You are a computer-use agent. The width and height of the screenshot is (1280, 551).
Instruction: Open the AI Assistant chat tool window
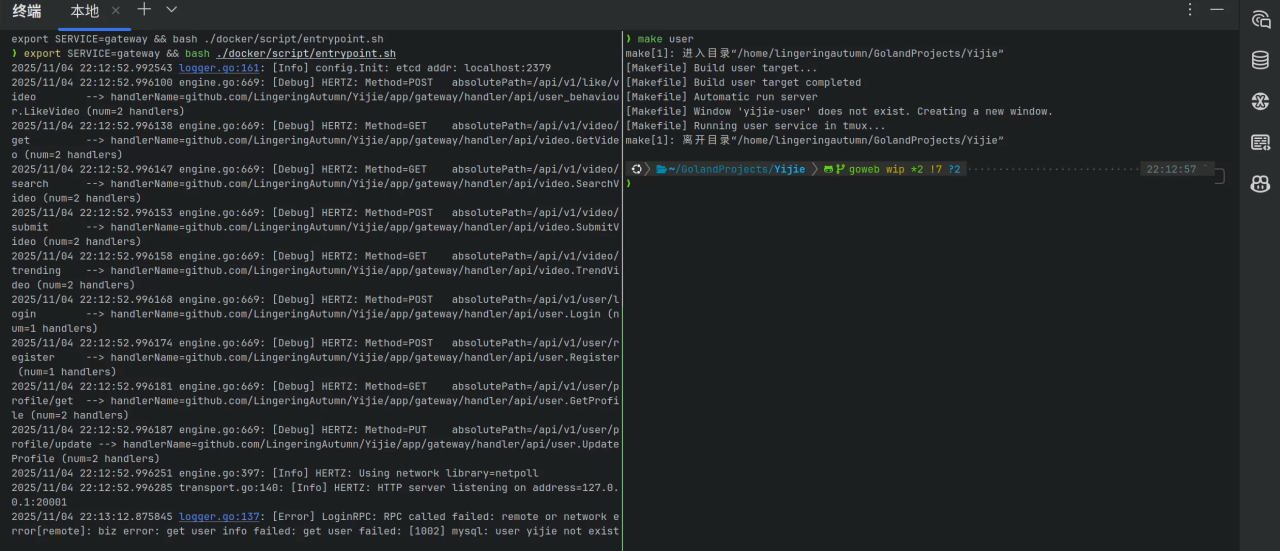[1260, 20]
